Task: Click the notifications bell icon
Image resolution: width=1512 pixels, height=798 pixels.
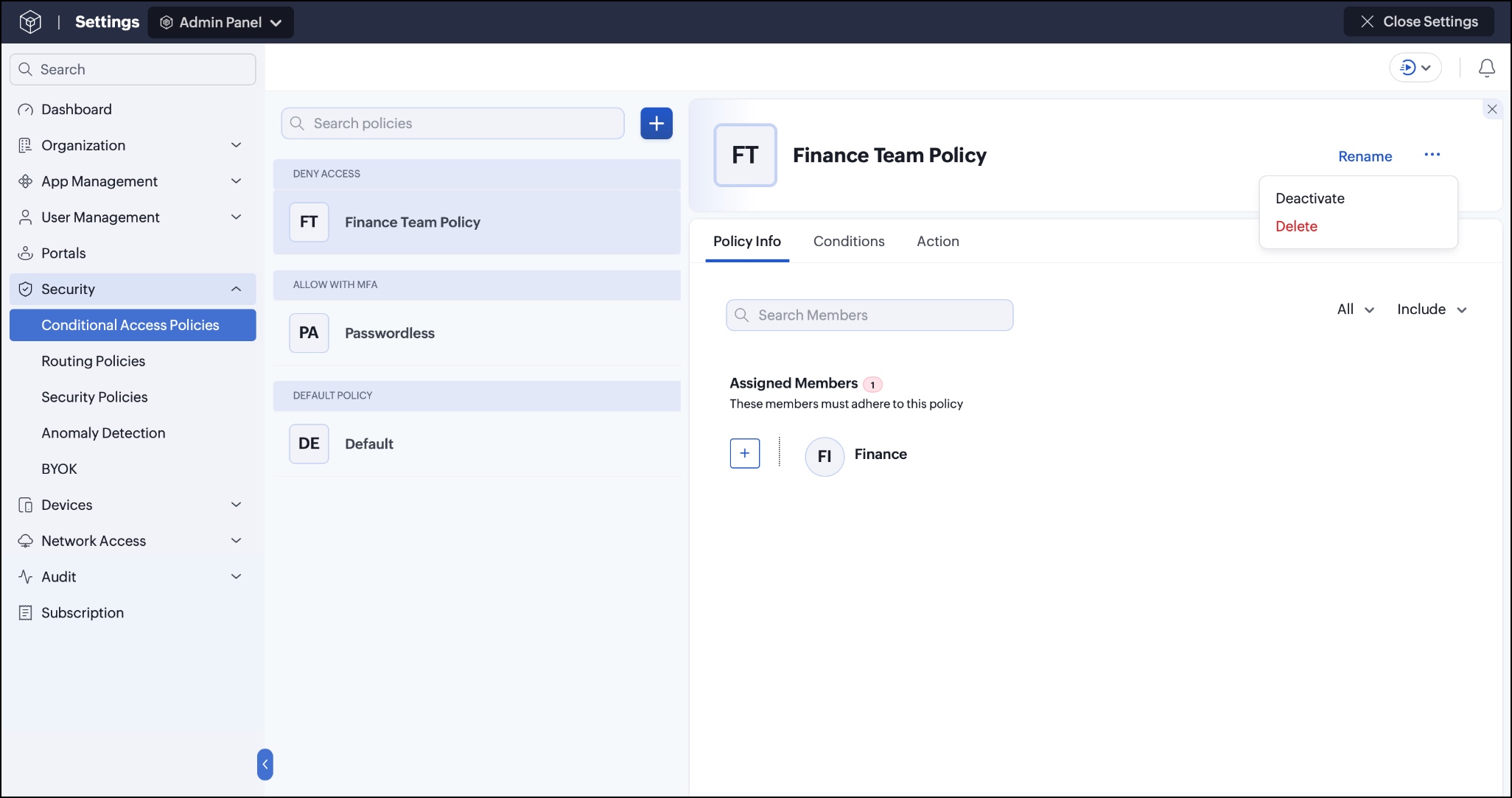Action: (x=1487, y=69)
